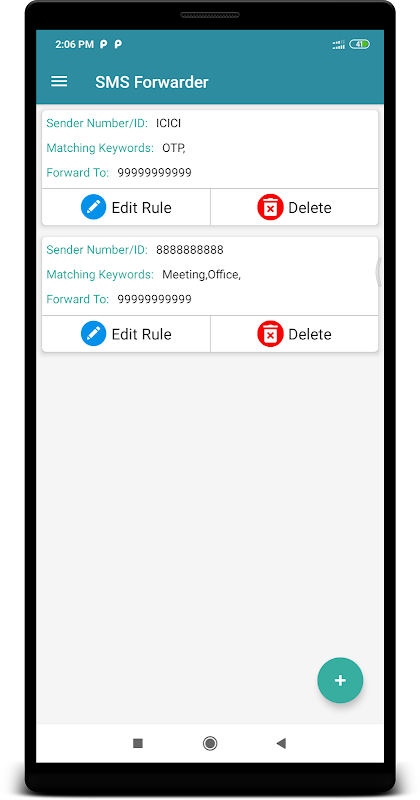Select the ICICI sender ID value
The width and height of the screenshot is (420, 800).
[168, 123]
